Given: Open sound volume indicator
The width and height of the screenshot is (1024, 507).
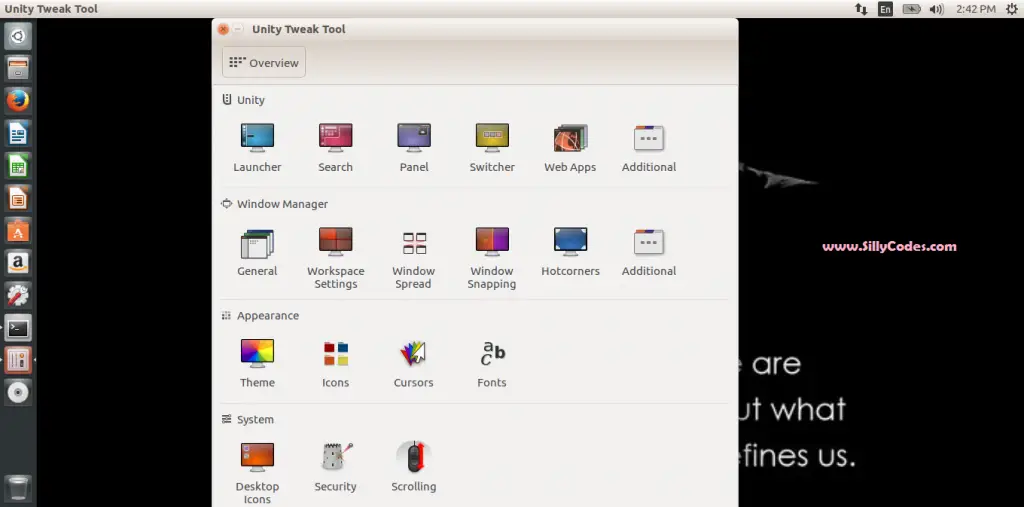Looking at the screenshot, I should (936, 9).
